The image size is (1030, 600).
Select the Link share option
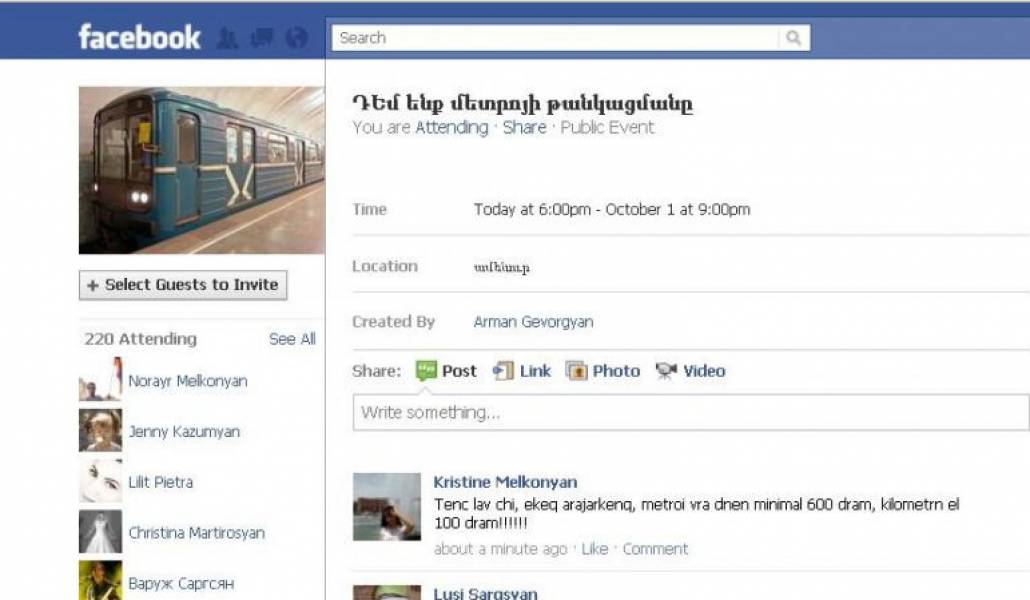[522, 371]
